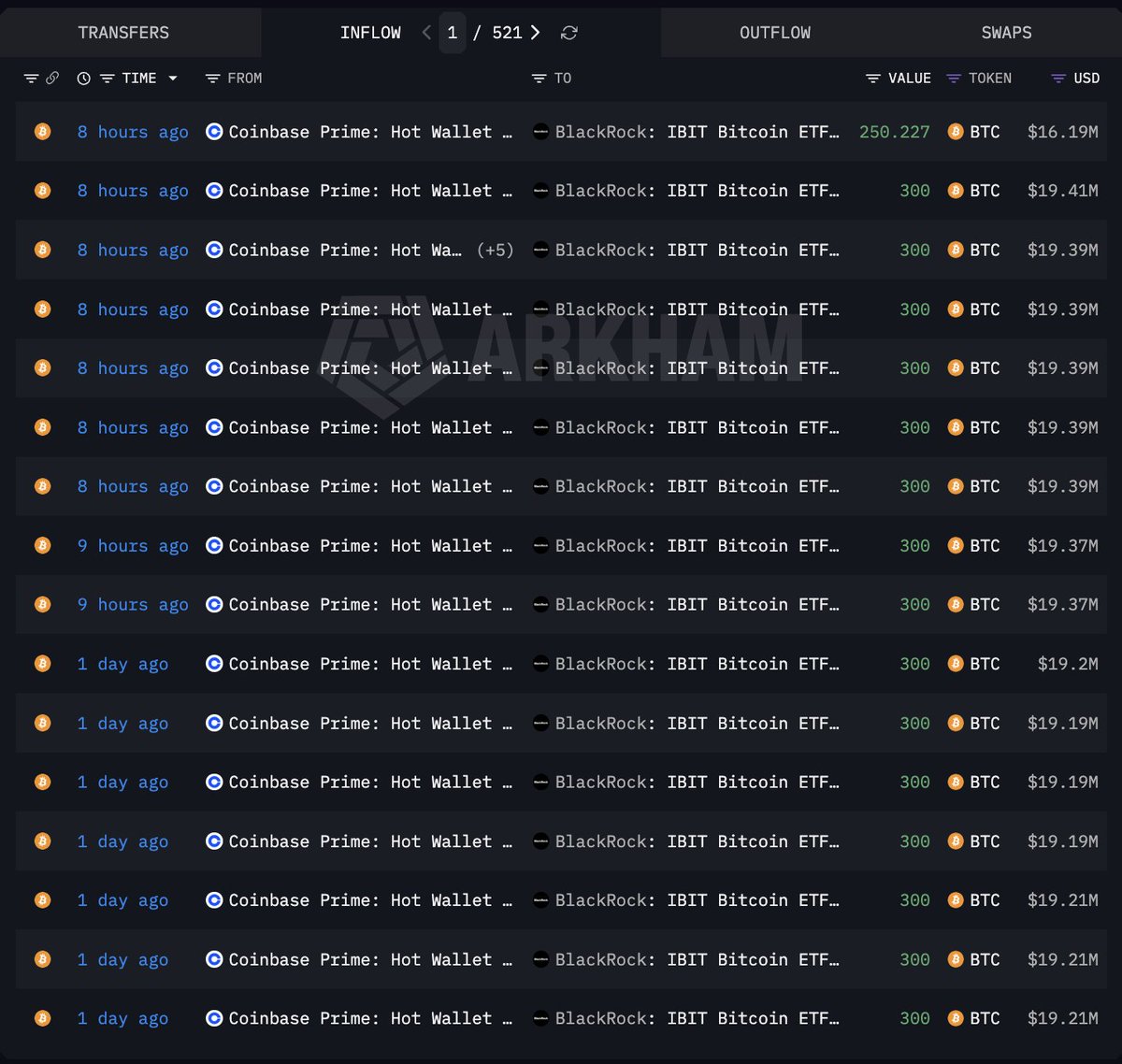This screenshot has width=1122, height=1064.
Task: Open the 1 day ago link in $19.2M row
Action: coord(122,664)
